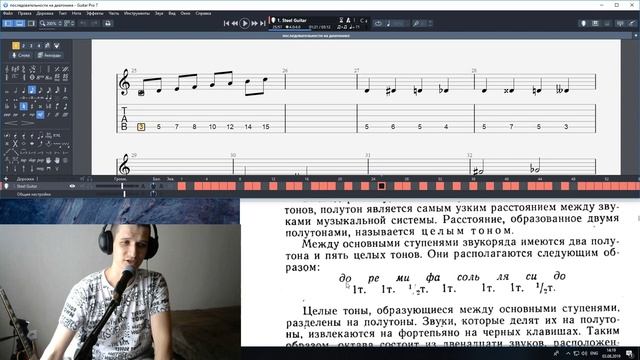Add a decrescendo hairpin
Viewport: 640px width, 360px height.
click(27, 123)
